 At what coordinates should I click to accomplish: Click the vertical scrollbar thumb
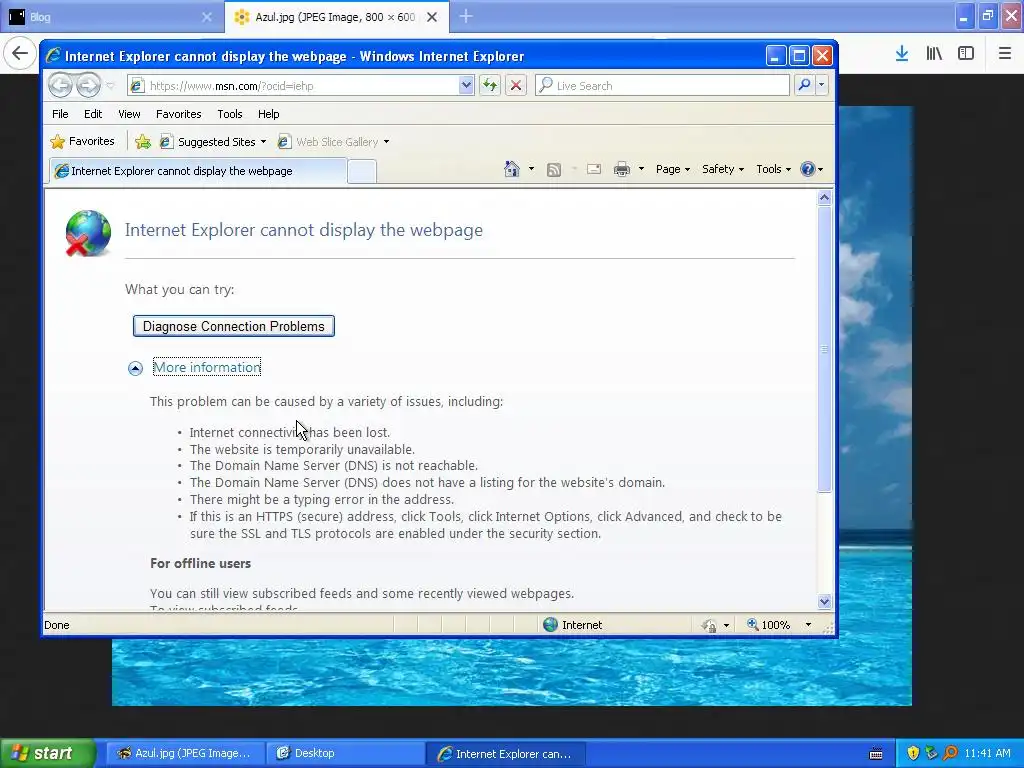824,349
